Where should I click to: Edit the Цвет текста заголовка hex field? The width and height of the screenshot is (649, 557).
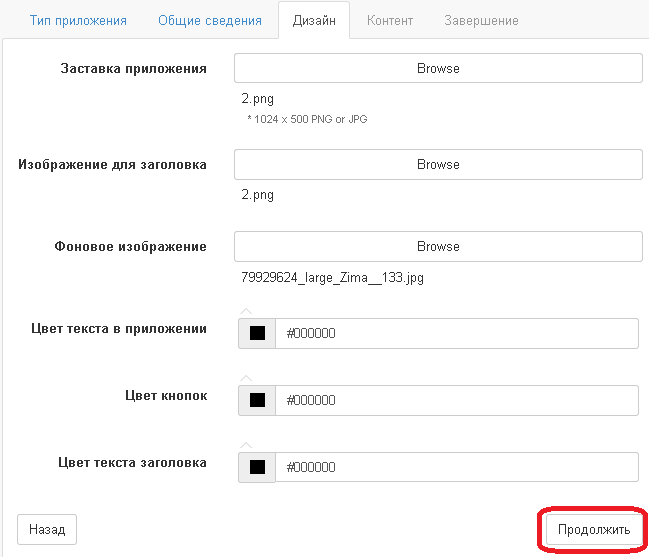coord(457,467)
